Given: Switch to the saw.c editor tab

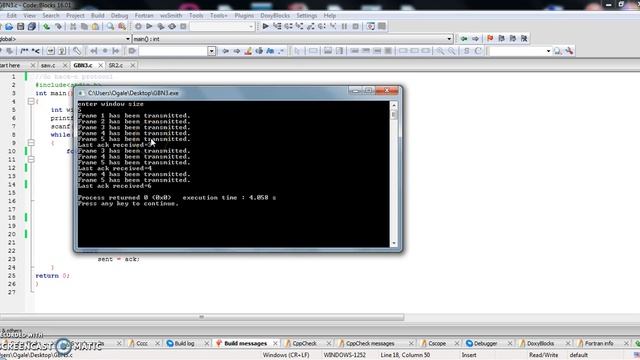Looking at the screenshot, I should click(48, 65).
